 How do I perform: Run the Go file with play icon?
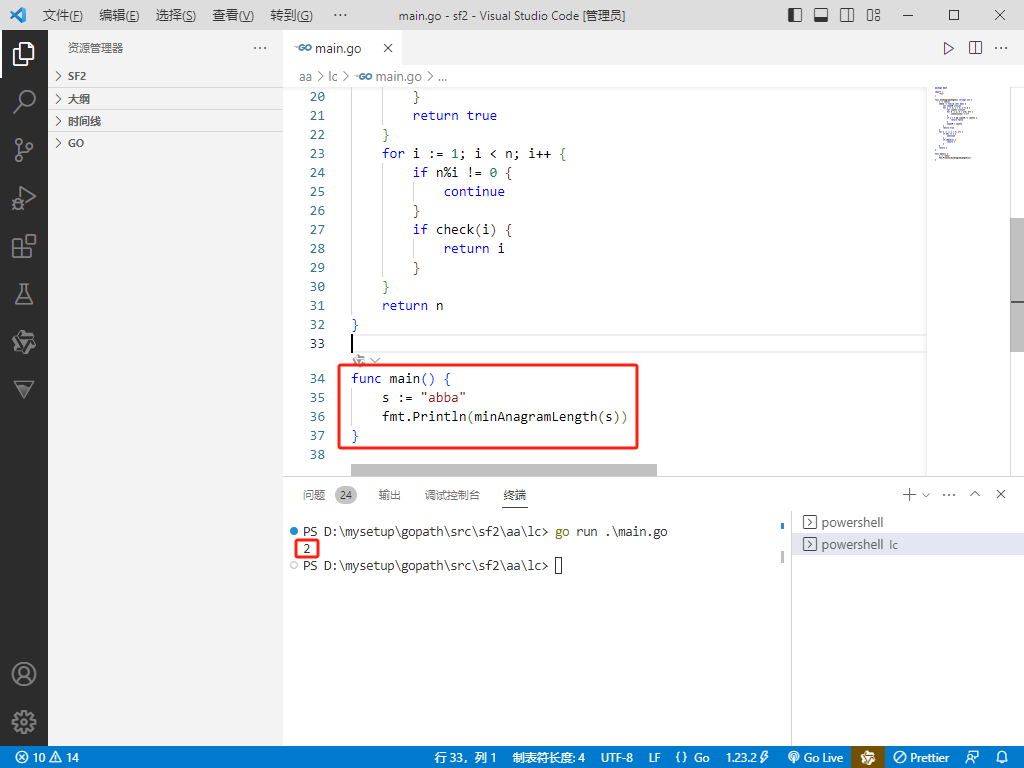click(948, 48)
